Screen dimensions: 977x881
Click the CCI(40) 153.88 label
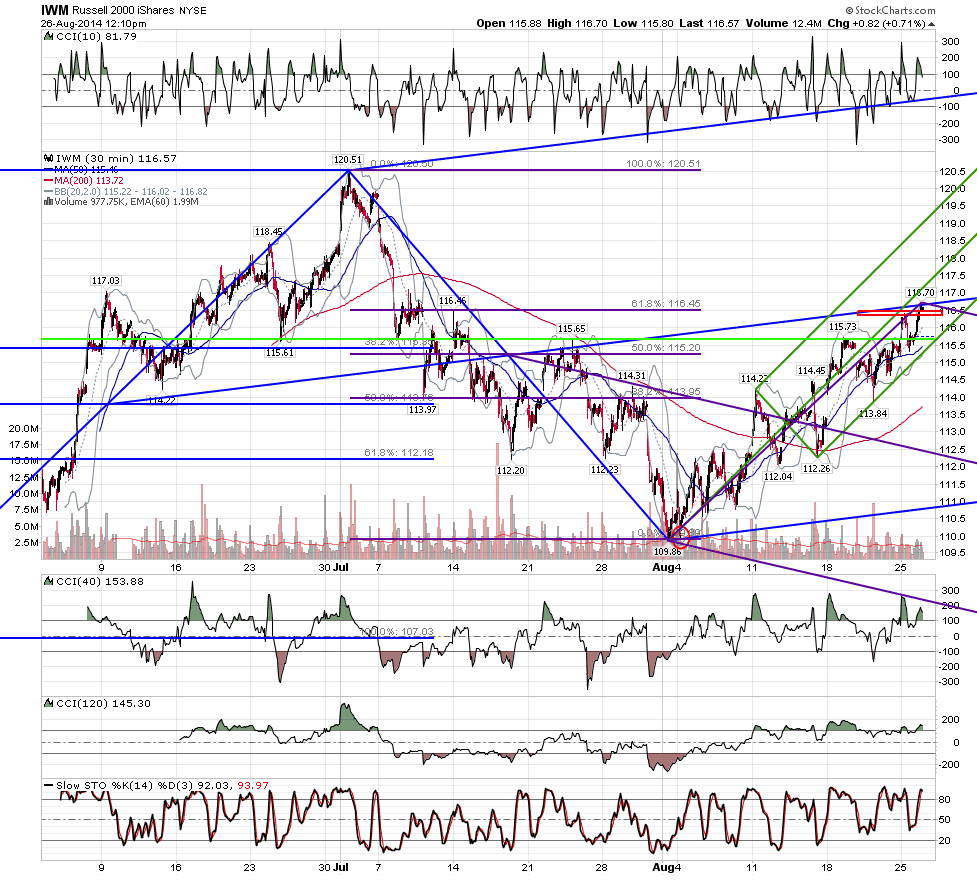tap(100, 581)
